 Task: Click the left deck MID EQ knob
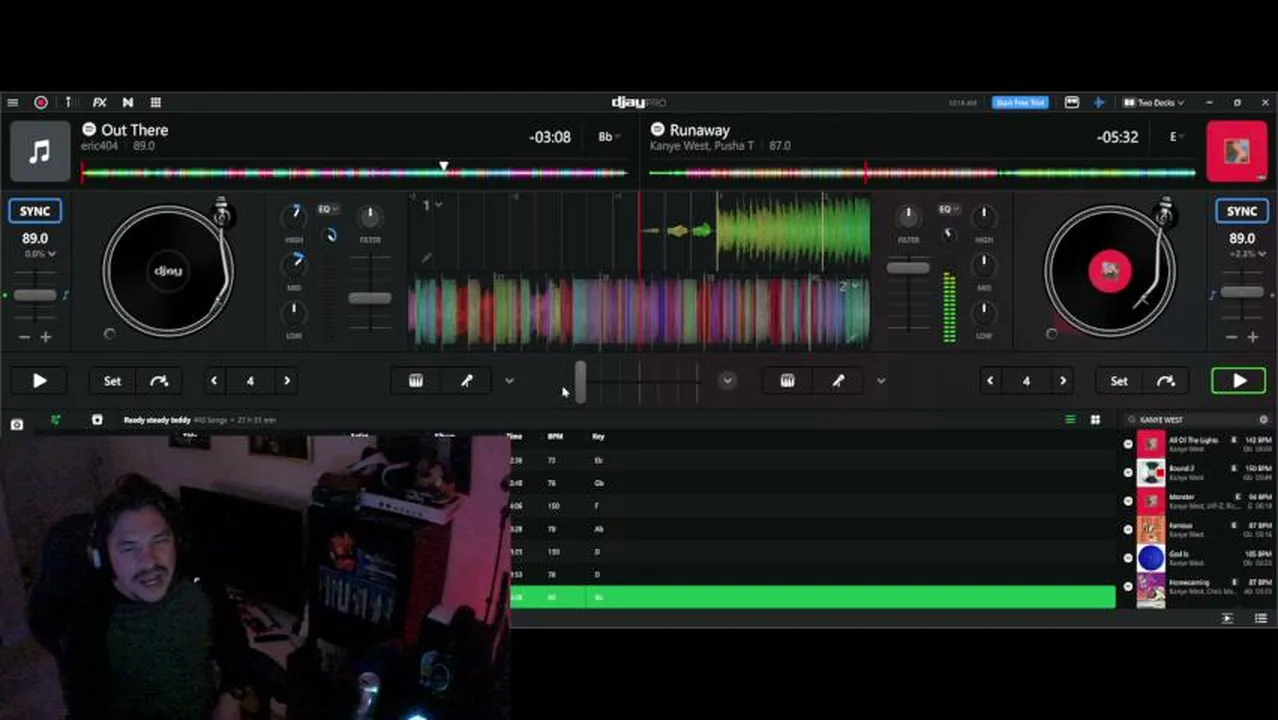pos(294,264)
